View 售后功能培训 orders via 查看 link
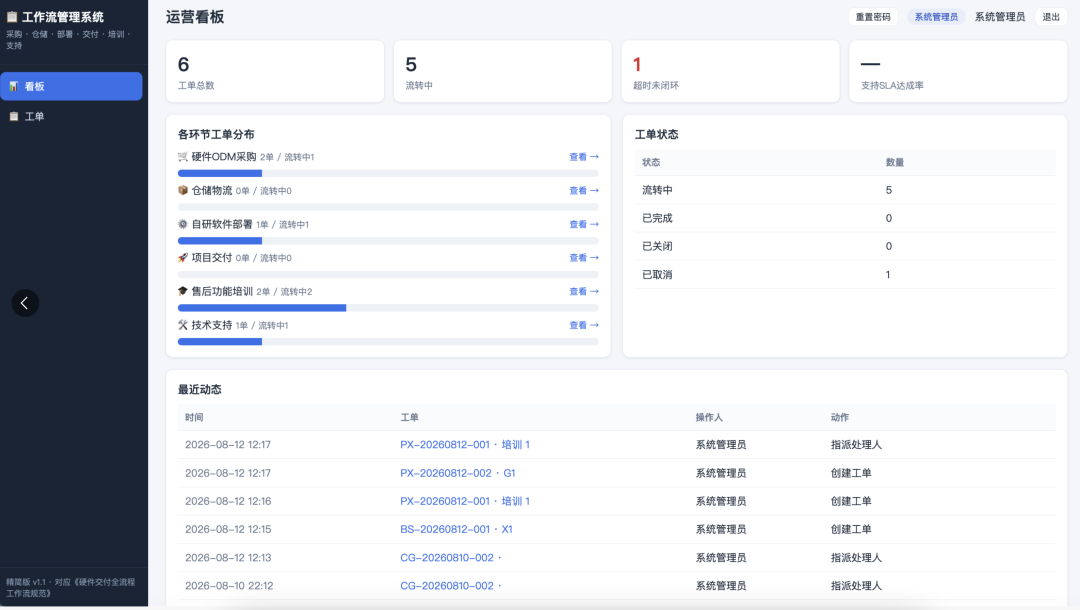Screen dimensions: 1080x610 (x=584, y=291)
